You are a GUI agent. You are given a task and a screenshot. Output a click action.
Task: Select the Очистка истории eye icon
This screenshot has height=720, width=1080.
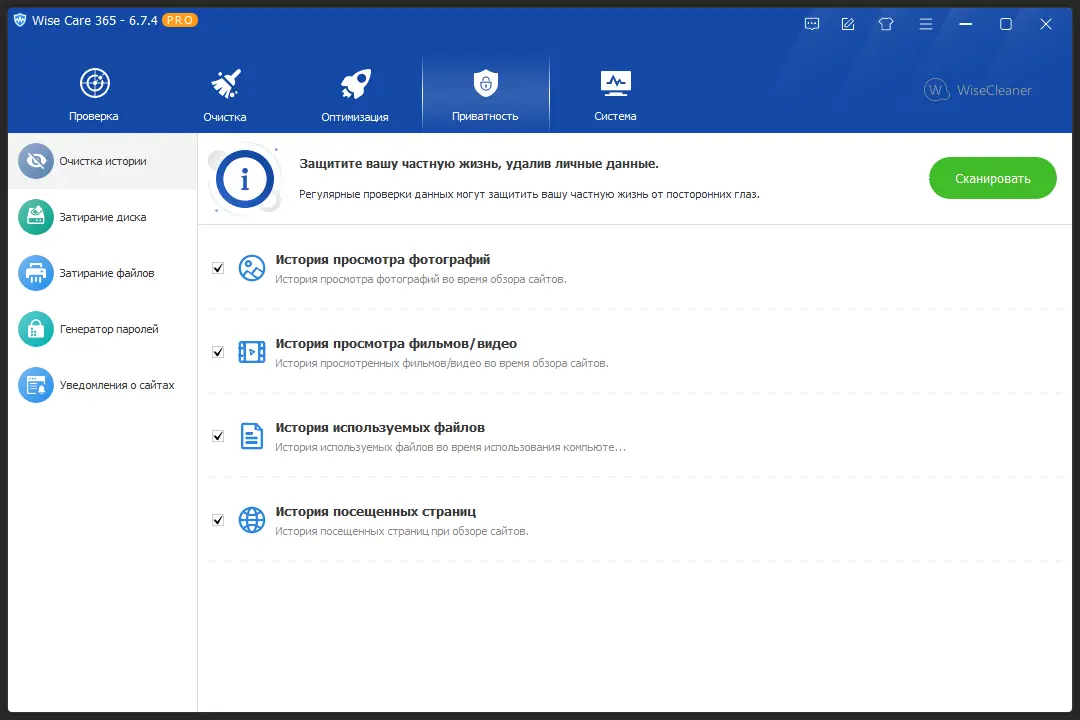35,161
